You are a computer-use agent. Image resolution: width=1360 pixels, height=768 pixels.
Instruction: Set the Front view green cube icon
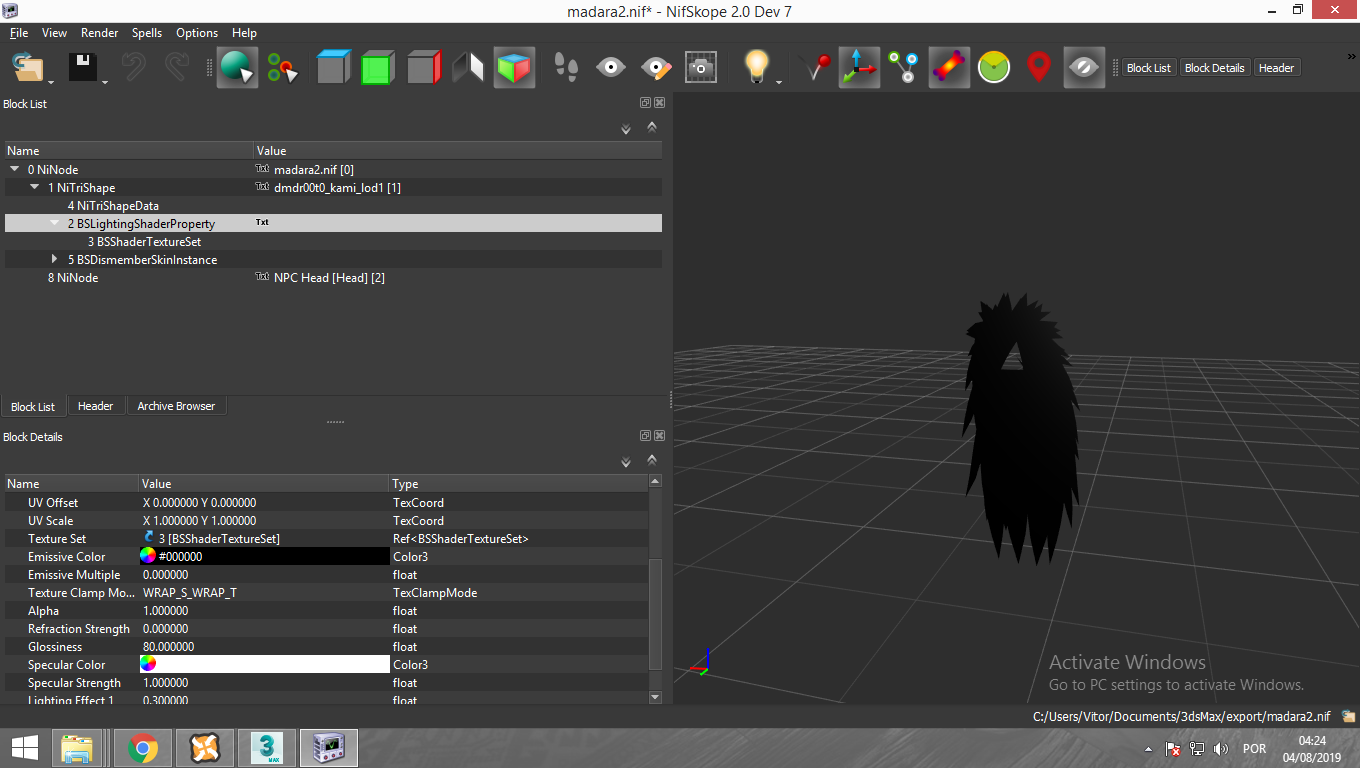click(378, 68)
